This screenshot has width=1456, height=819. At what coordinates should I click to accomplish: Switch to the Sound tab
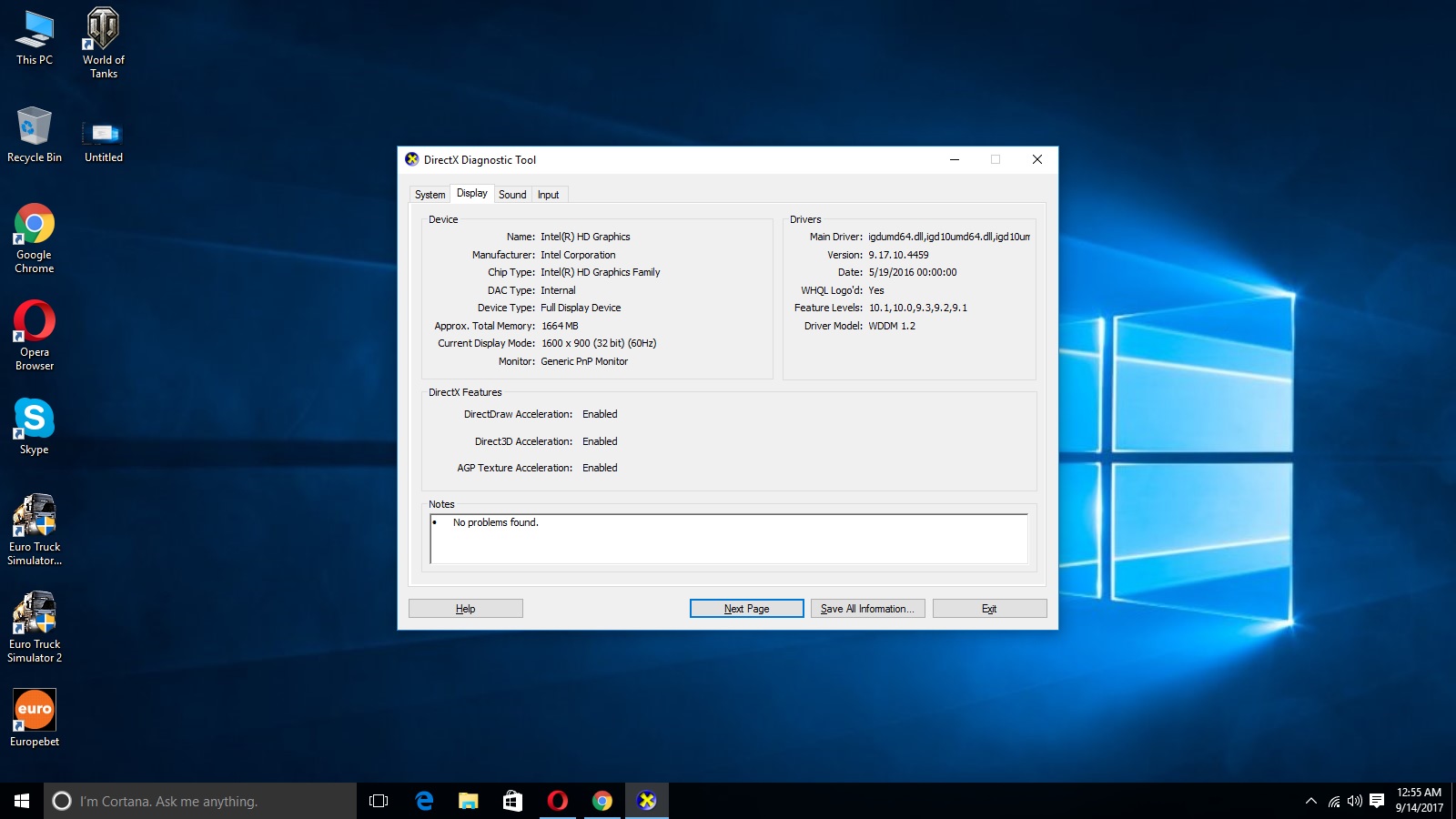(512, 195)
